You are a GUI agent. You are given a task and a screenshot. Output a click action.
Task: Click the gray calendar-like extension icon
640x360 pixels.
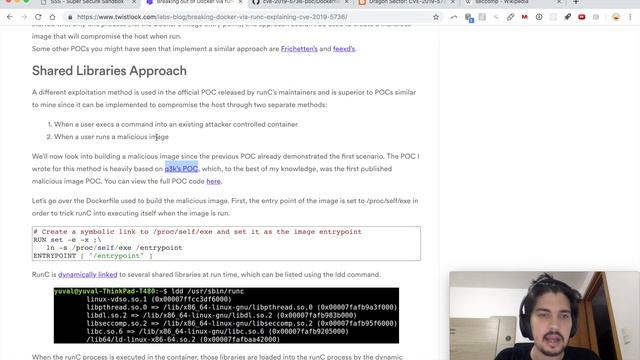tap(596, 17)
